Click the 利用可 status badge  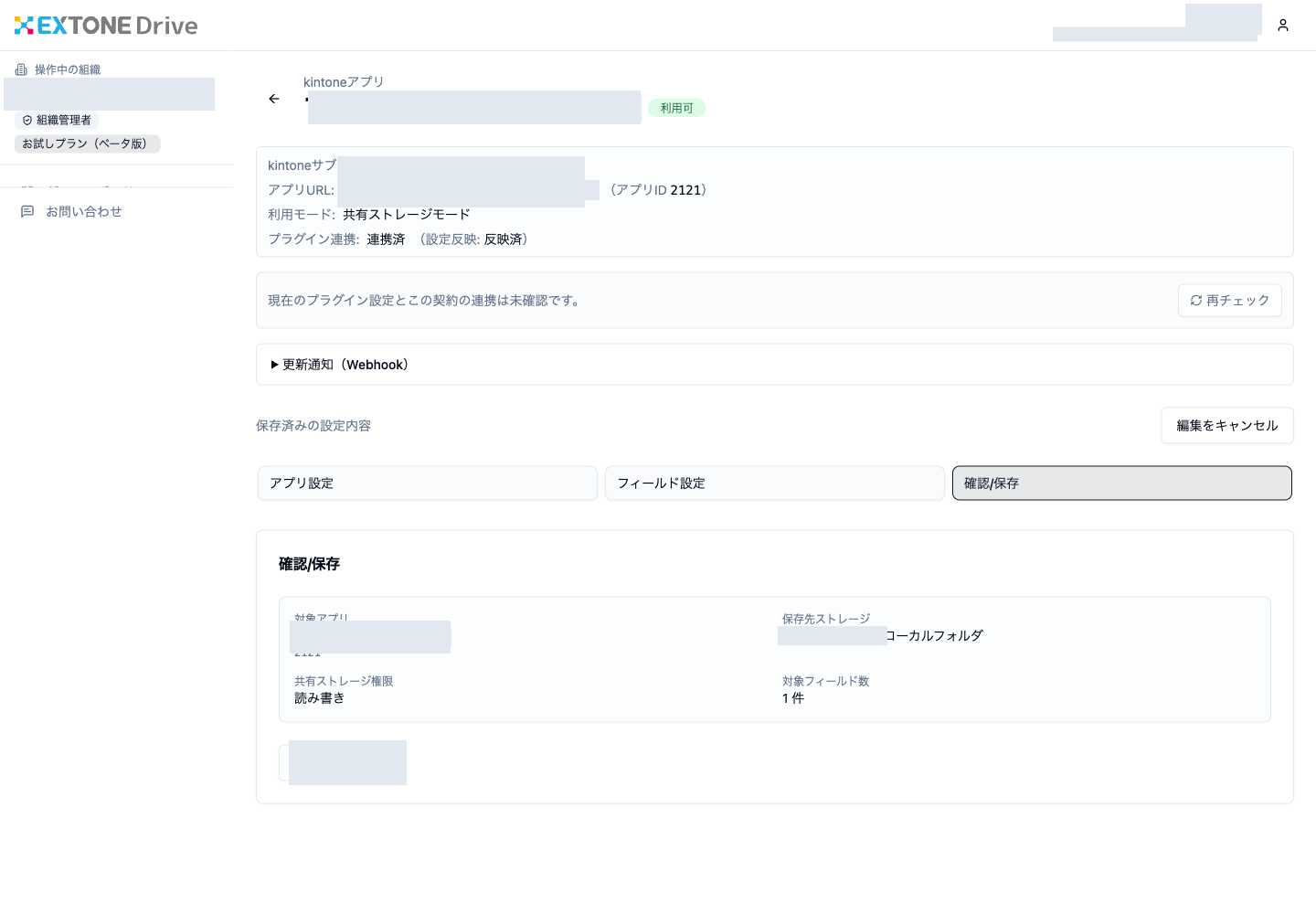click(676, 108)
